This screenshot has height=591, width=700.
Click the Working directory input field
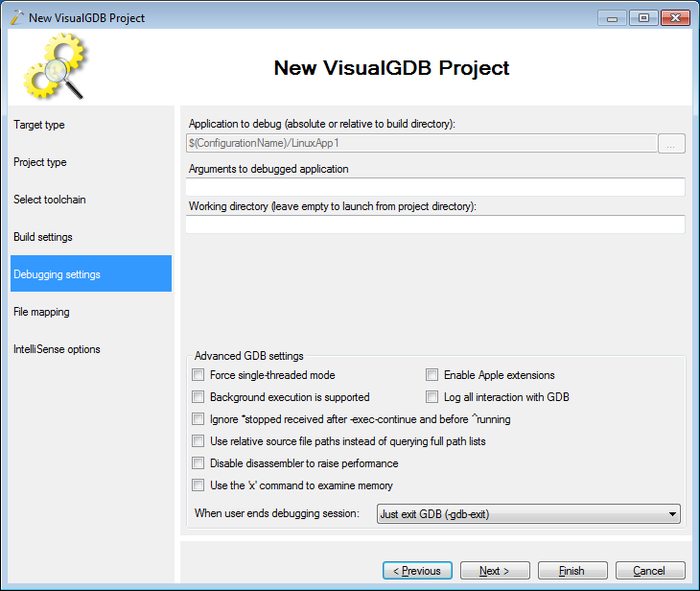tap(435, 225)
